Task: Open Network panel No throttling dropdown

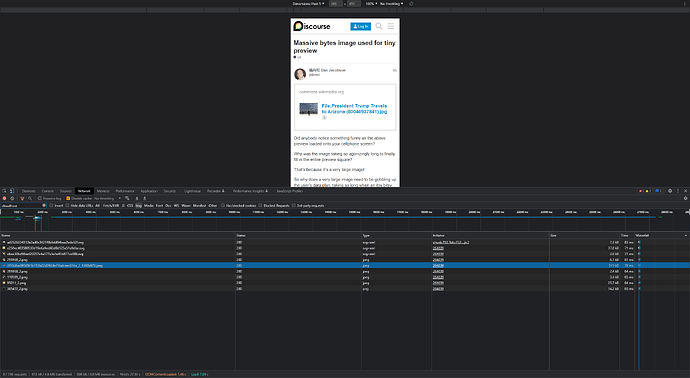Action: (x=107, y=198)
